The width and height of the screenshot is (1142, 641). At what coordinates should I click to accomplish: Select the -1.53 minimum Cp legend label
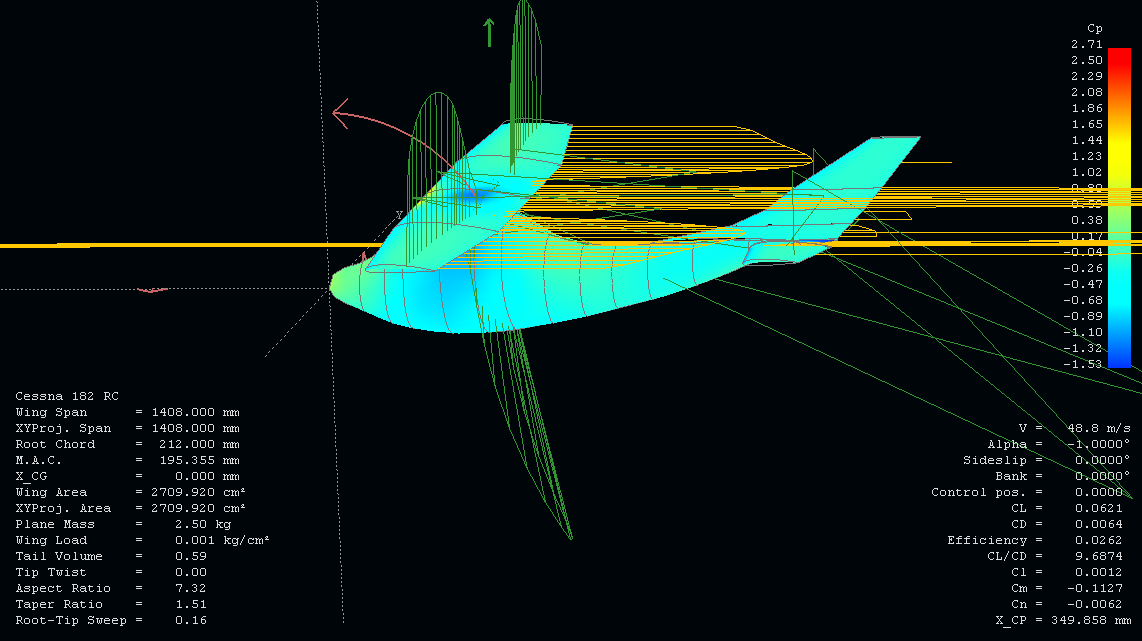pos(1082,364)
